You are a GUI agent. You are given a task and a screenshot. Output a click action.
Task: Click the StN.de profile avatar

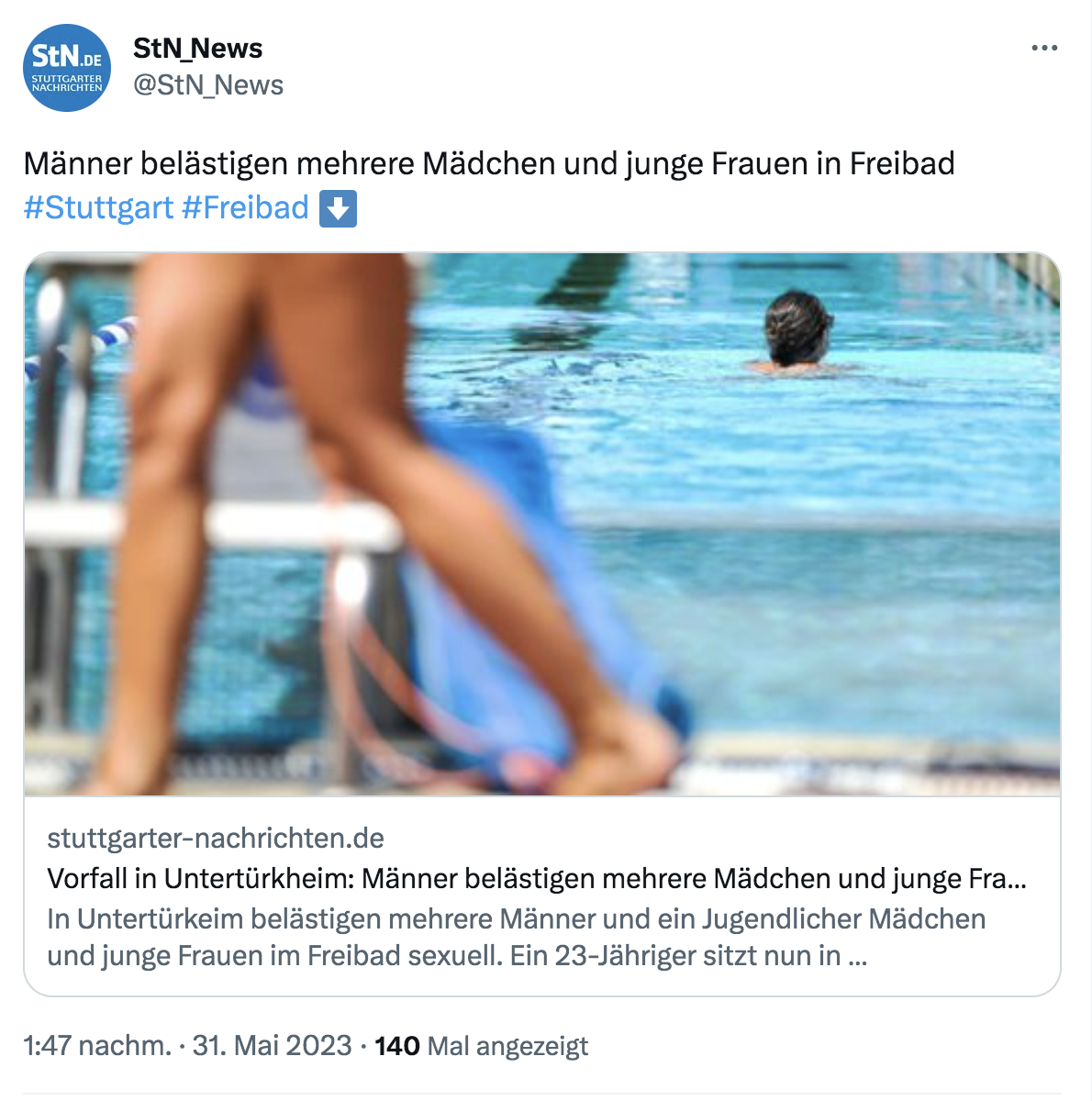coord(67,68)
